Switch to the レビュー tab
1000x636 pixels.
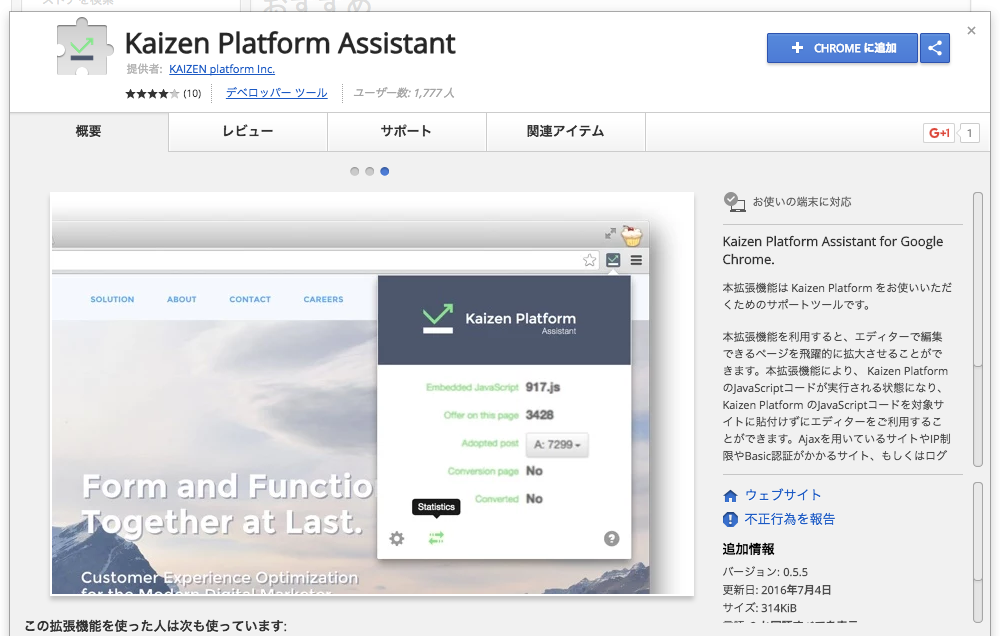[248, 131]
